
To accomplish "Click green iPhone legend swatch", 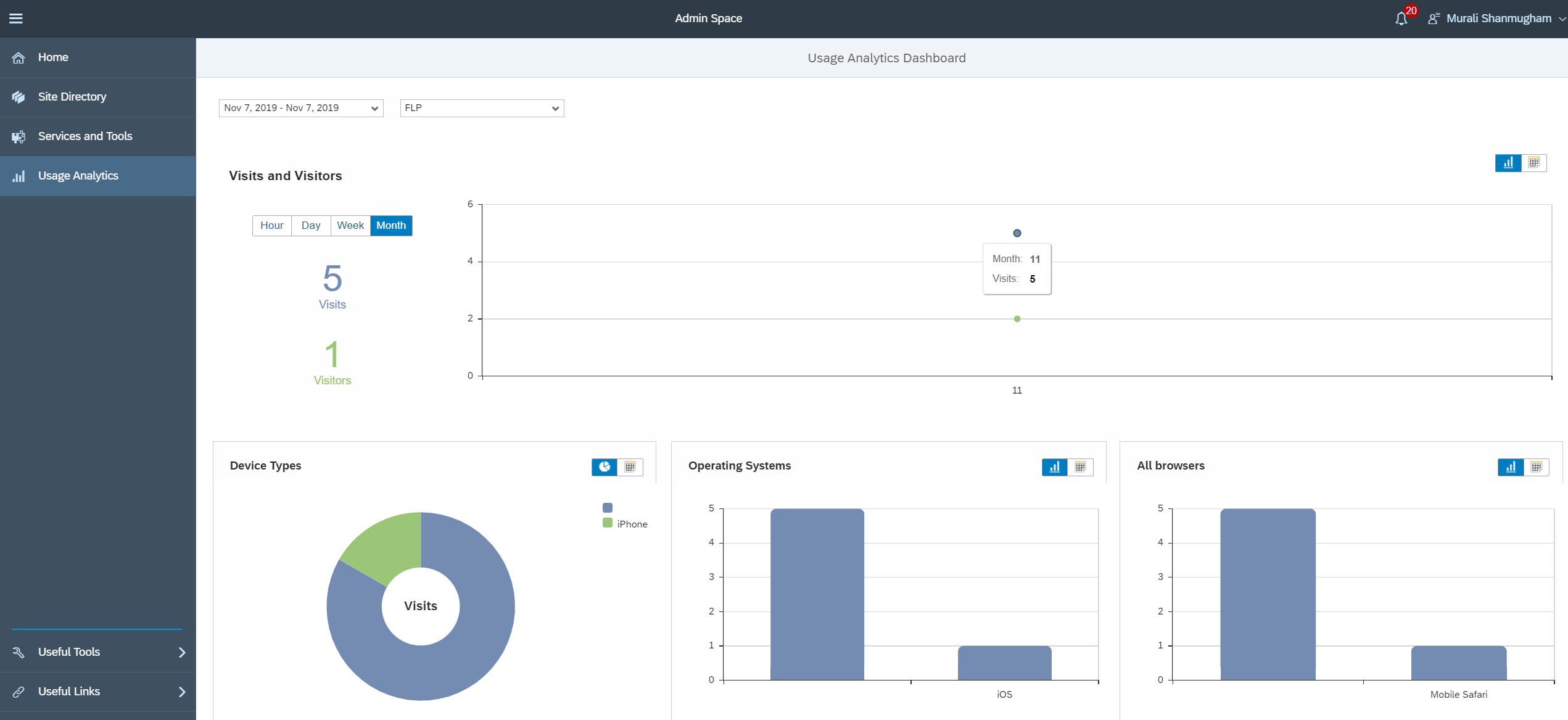I will click(x=608, y=523).
